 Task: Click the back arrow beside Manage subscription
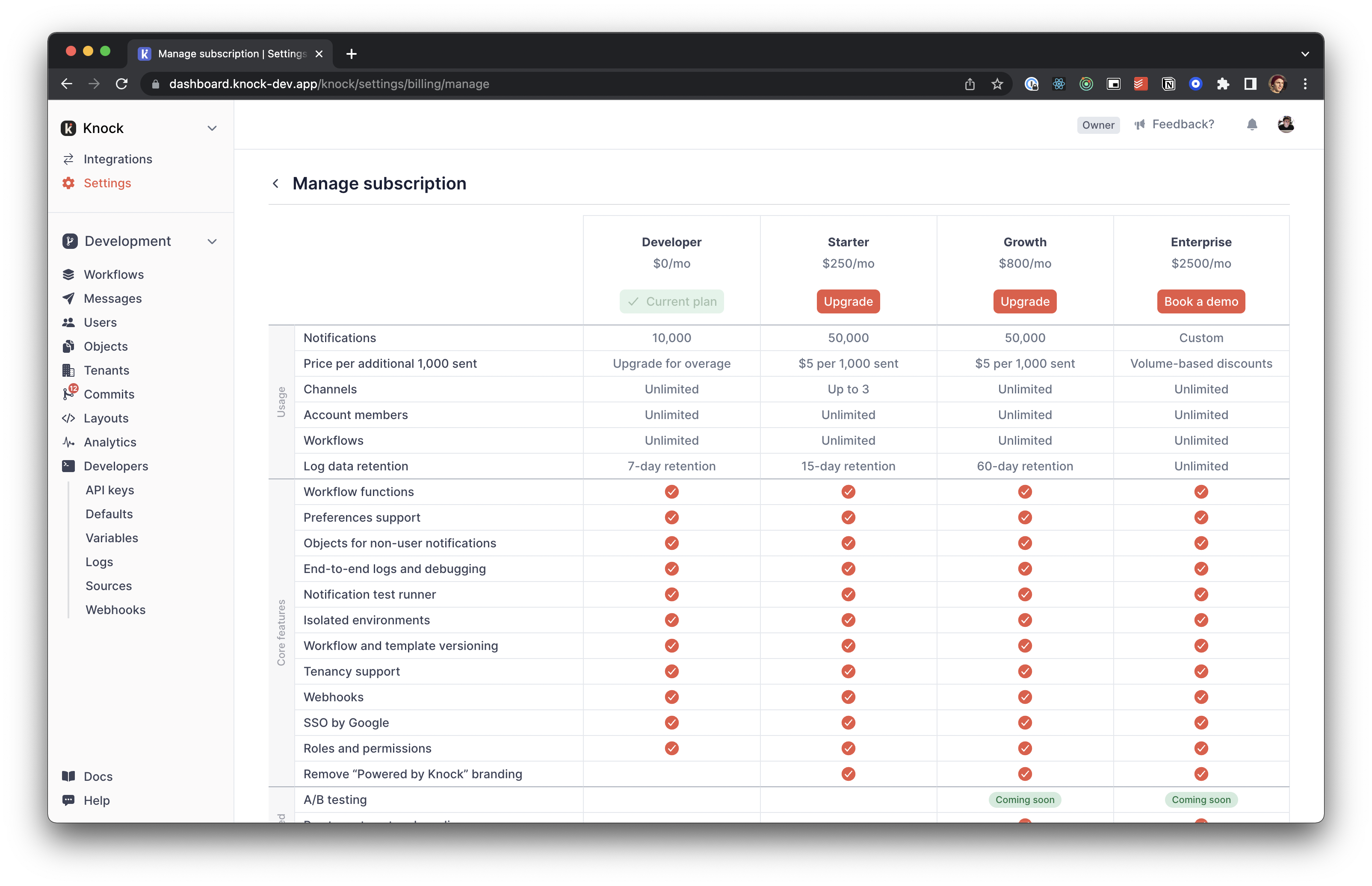[x=276, y=183]
